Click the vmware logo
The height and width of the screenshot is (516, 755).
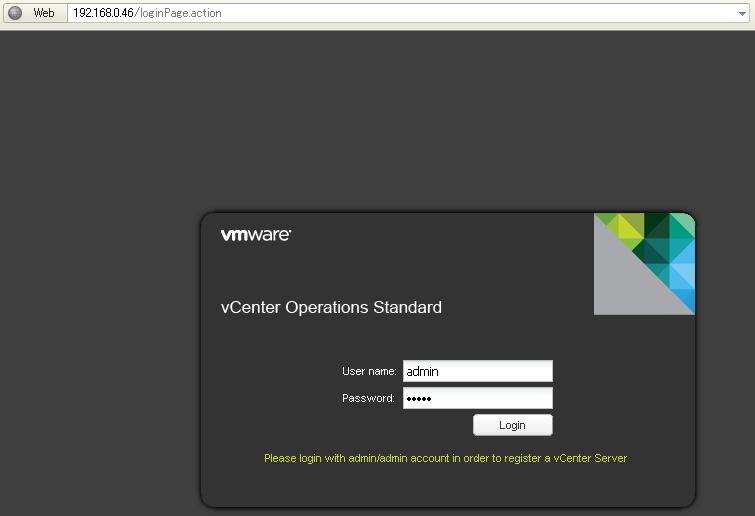coord(256,235)
